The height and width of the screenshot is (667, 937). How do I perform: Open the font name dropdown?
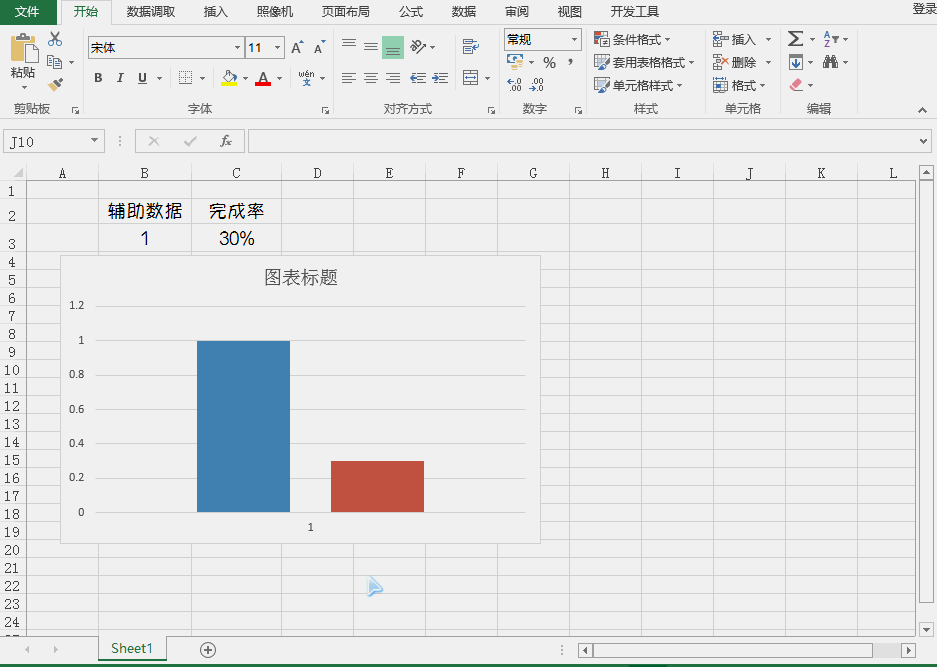point(238,47)
